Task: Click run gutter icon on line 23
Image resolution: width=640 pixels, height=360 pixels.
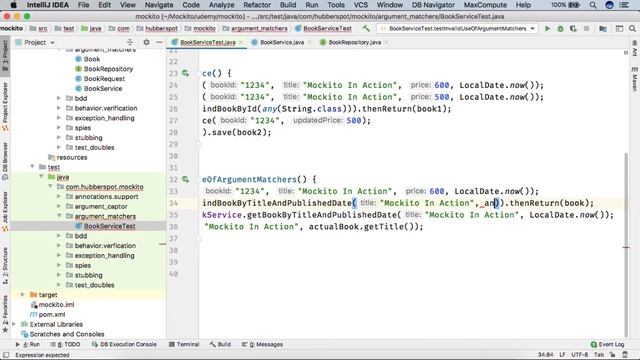Action: tap(185, 73)
